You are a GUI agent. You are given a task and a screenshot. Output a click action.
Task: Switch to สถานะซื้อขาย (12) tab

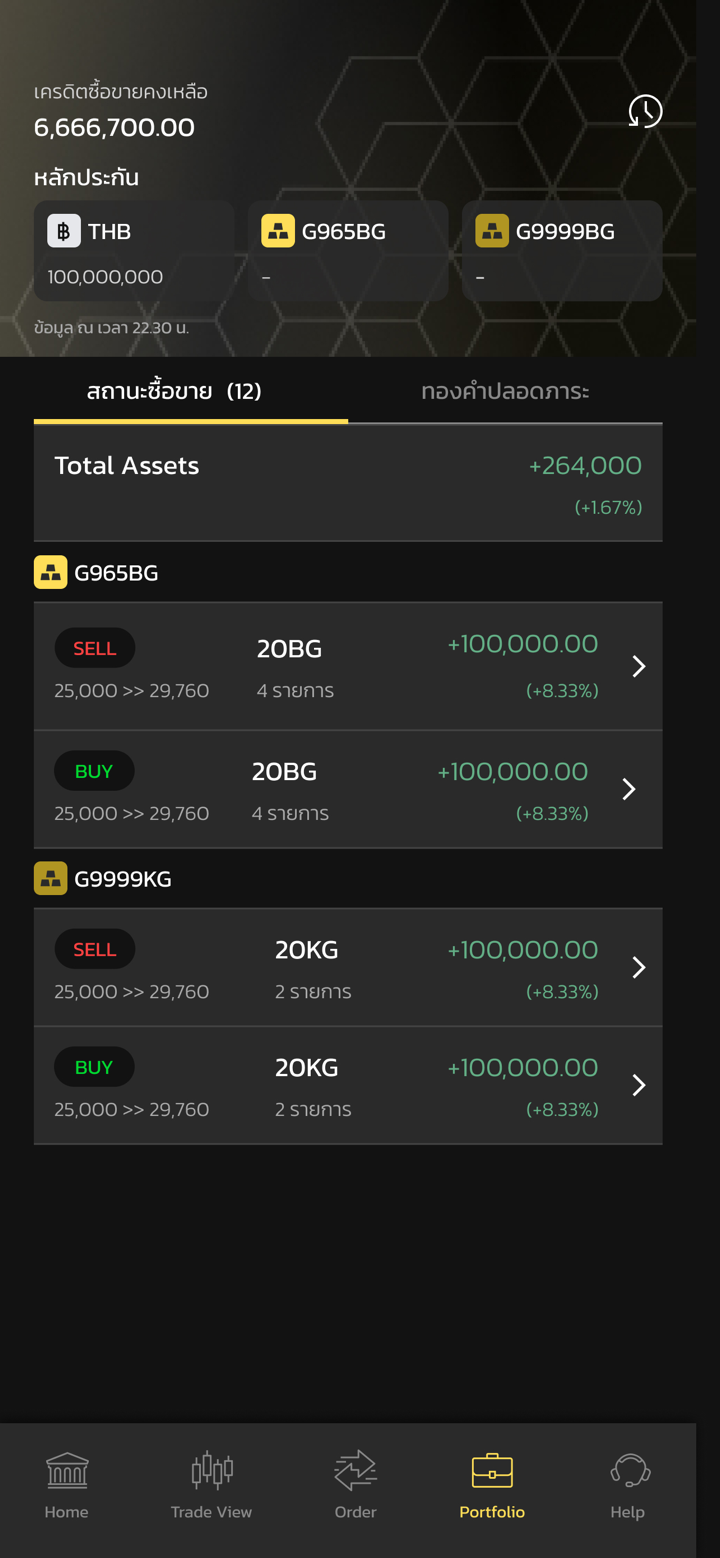click(x=174, y=391)
